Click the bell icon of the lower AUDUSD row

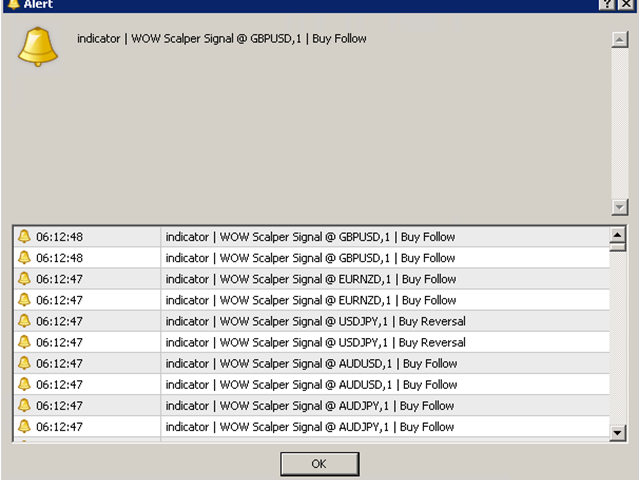point(24,384)
